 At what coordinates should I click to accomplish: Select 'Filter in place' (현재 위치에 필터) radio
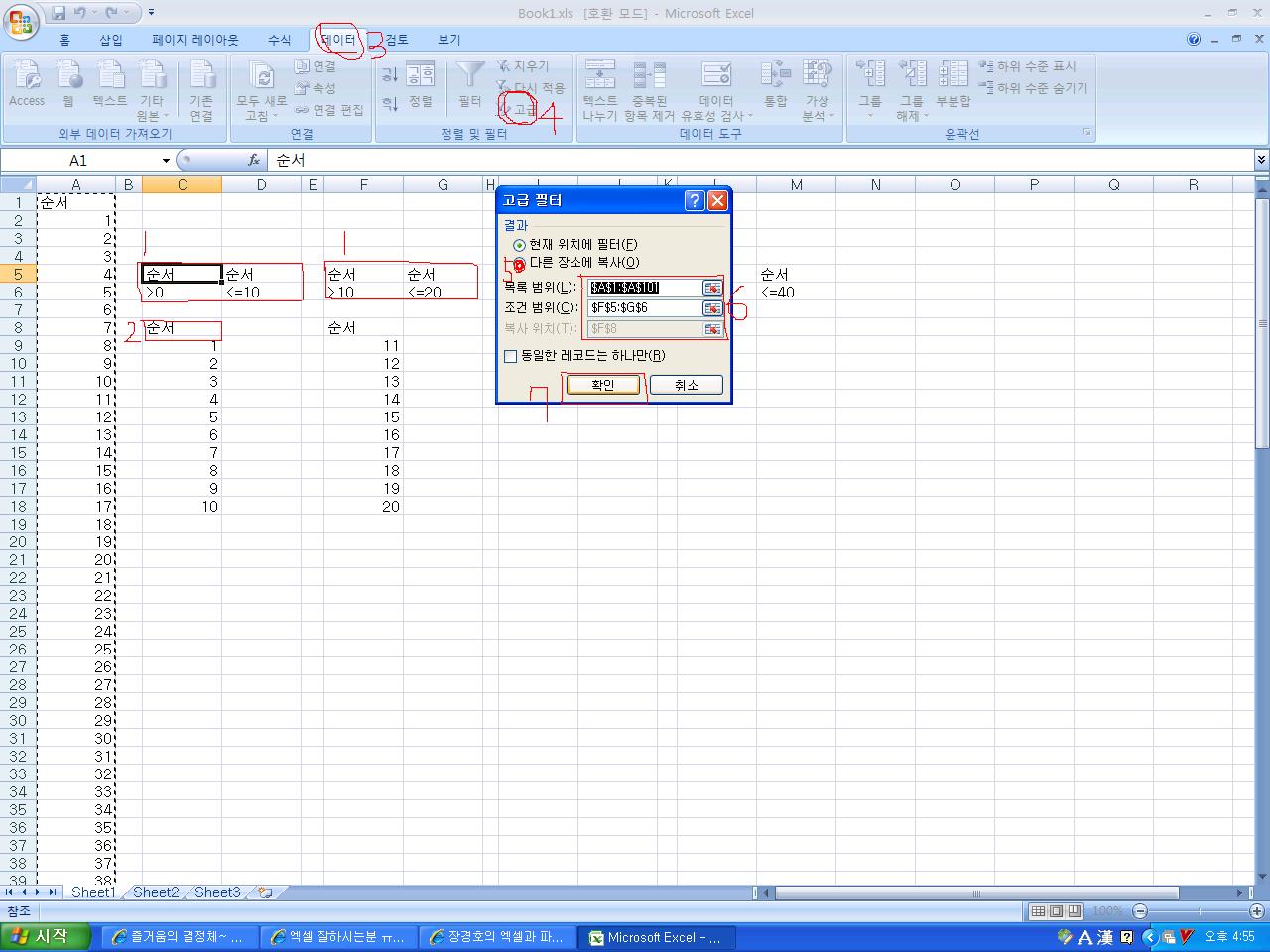pyautogui.click(x=519, y=245)
